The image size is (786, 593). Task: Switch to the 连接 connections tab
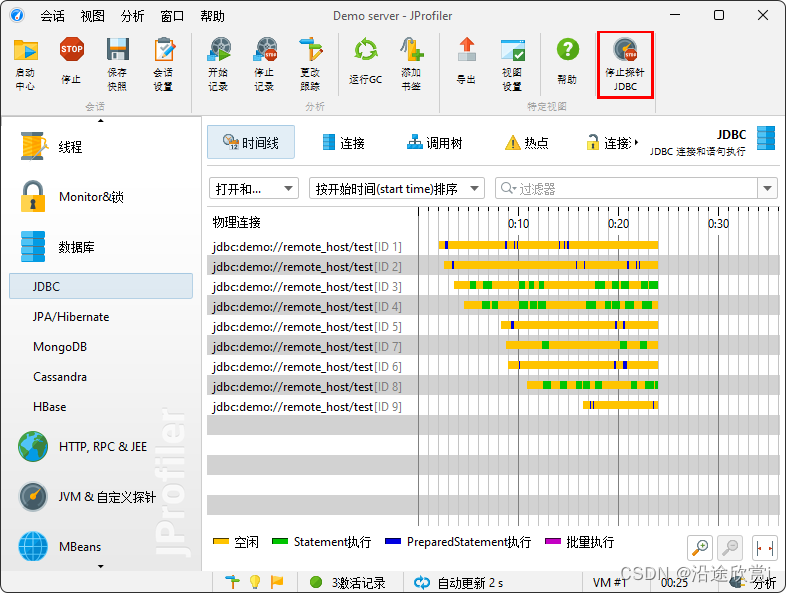tap(344, 143)
